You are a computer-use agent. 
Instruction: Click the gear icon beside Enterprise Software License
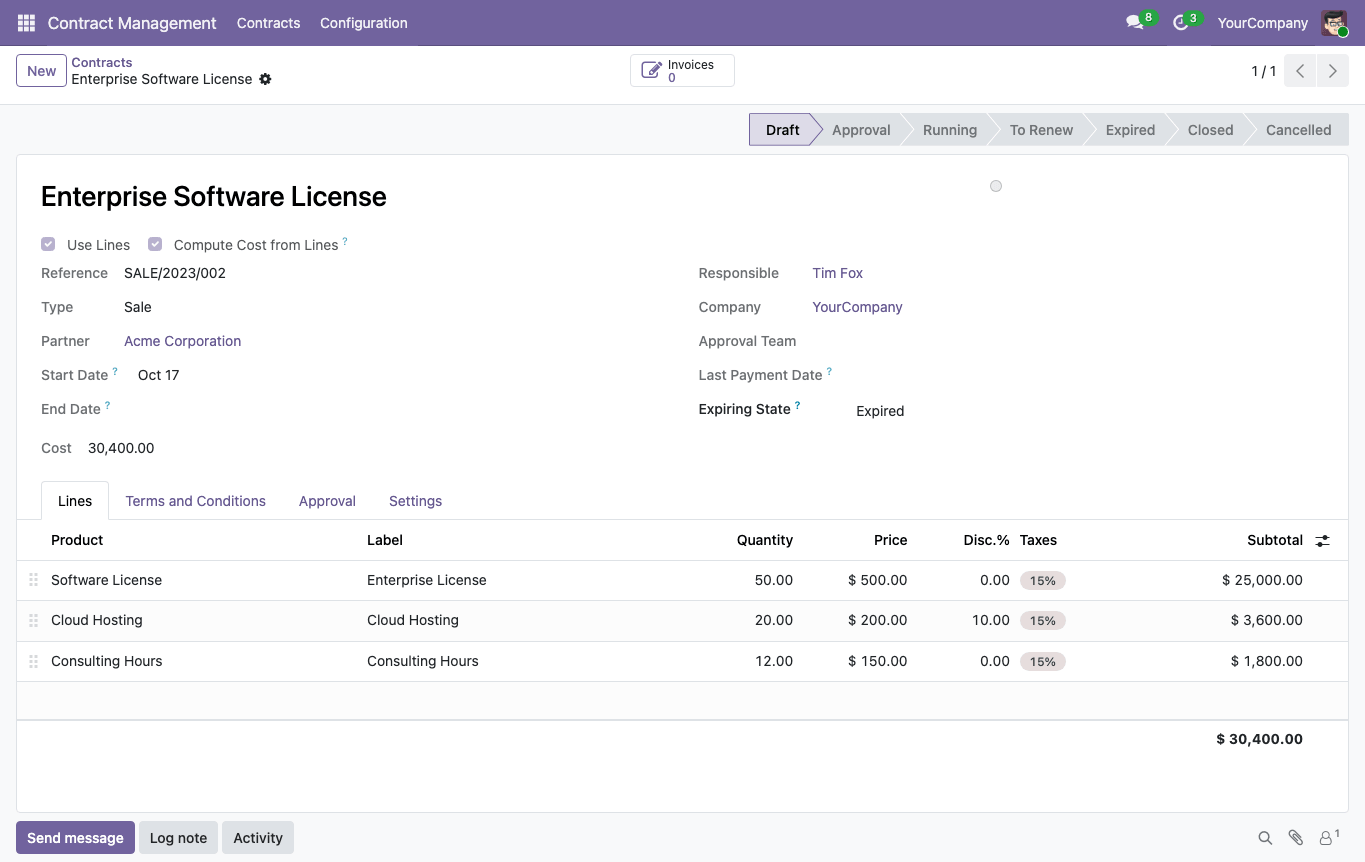click(x=265, y=79)
